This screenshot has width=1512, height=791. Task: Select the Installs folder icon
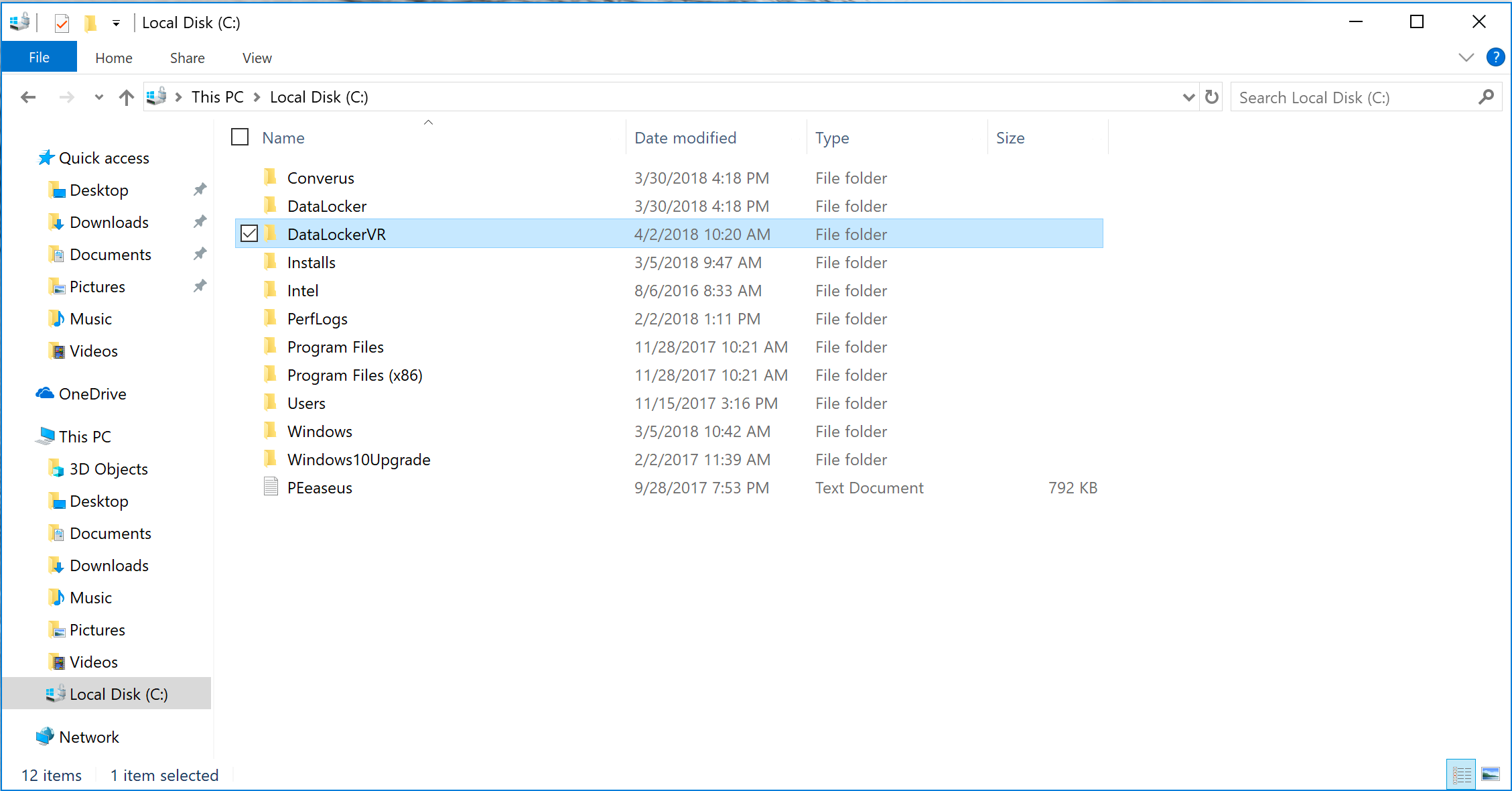[x=270, y=261]
